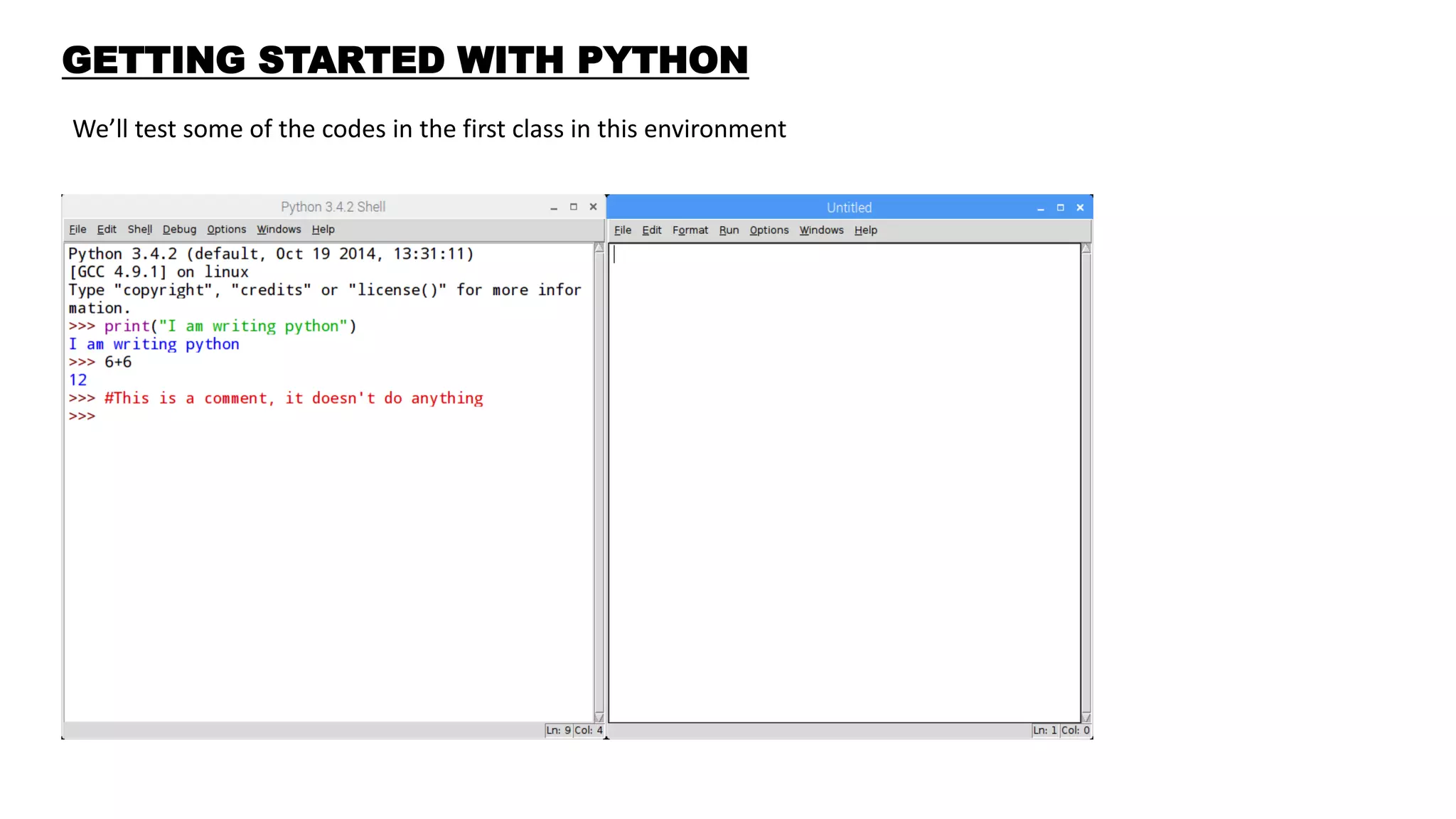Click the last >>> prompt in the shell
The width and height of the screenshot is (1456, 819).
click(82, 416)
